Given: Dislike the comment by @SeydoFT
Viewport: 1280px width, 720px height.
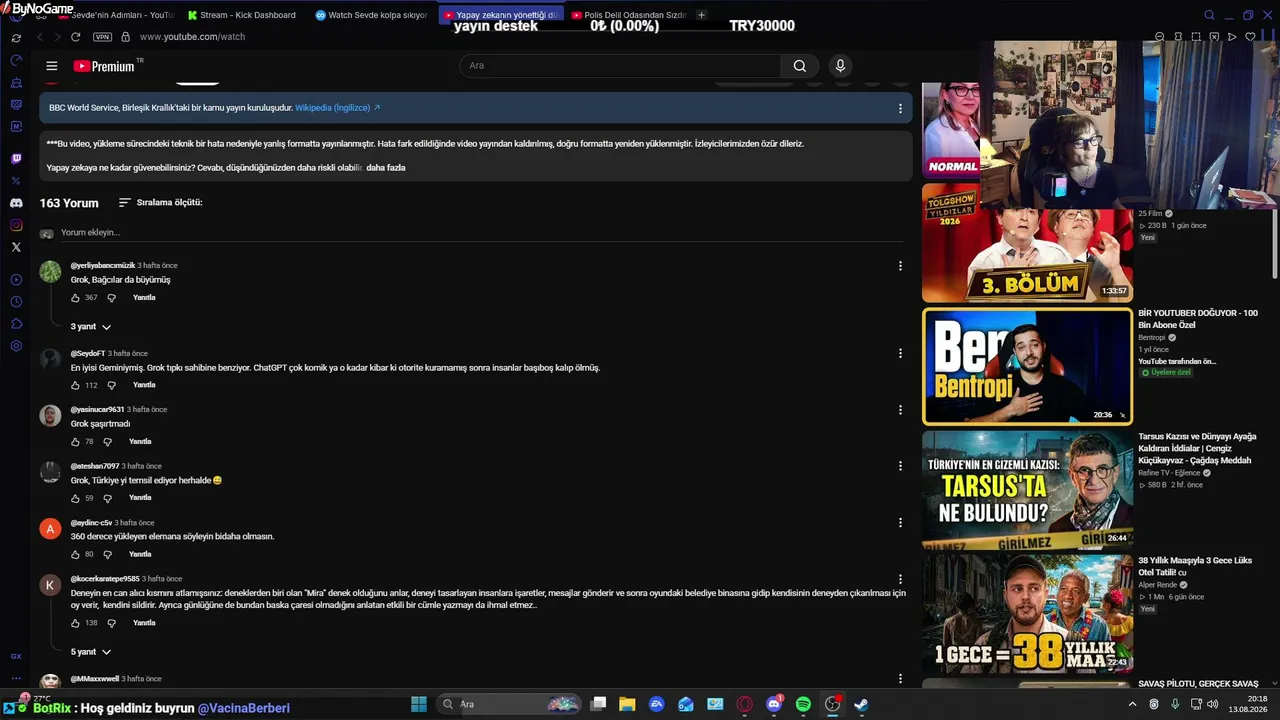Looking at the screenshot, I should tap(111, 385).
